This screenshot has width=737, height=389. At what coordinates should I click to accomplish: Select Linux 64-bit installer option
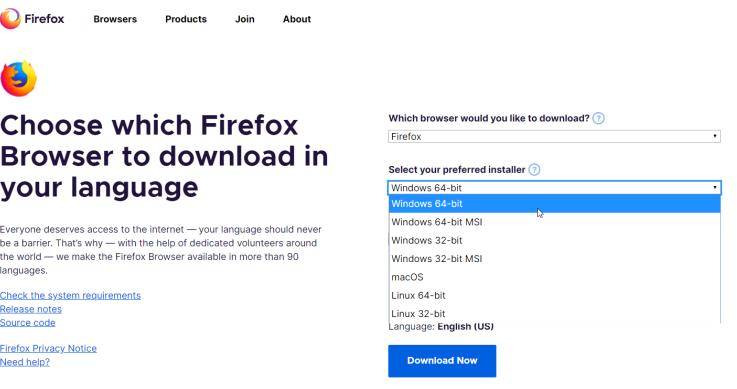pos(554,296)
